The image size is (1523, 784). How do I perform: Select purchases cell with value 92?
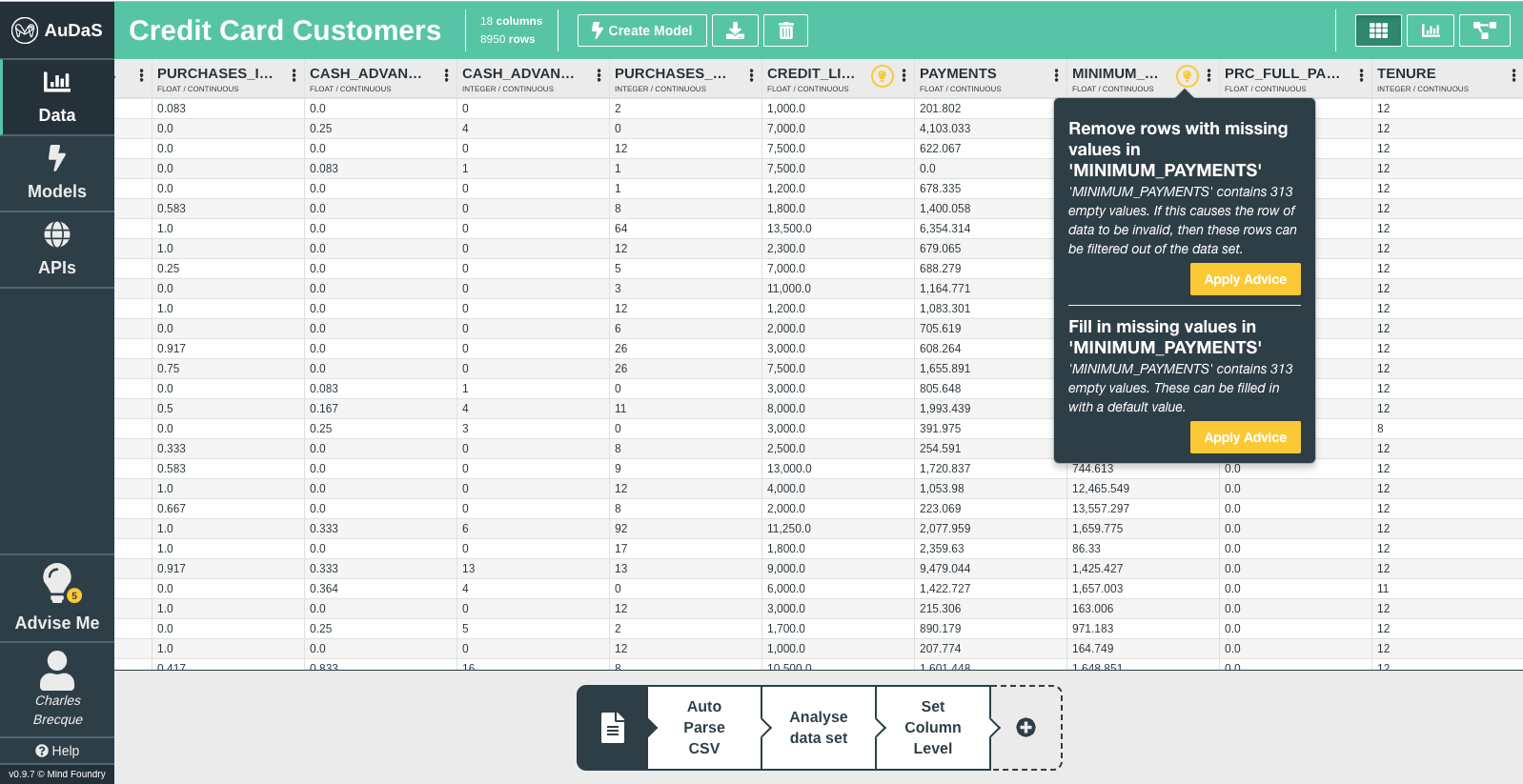coord(685,529)
